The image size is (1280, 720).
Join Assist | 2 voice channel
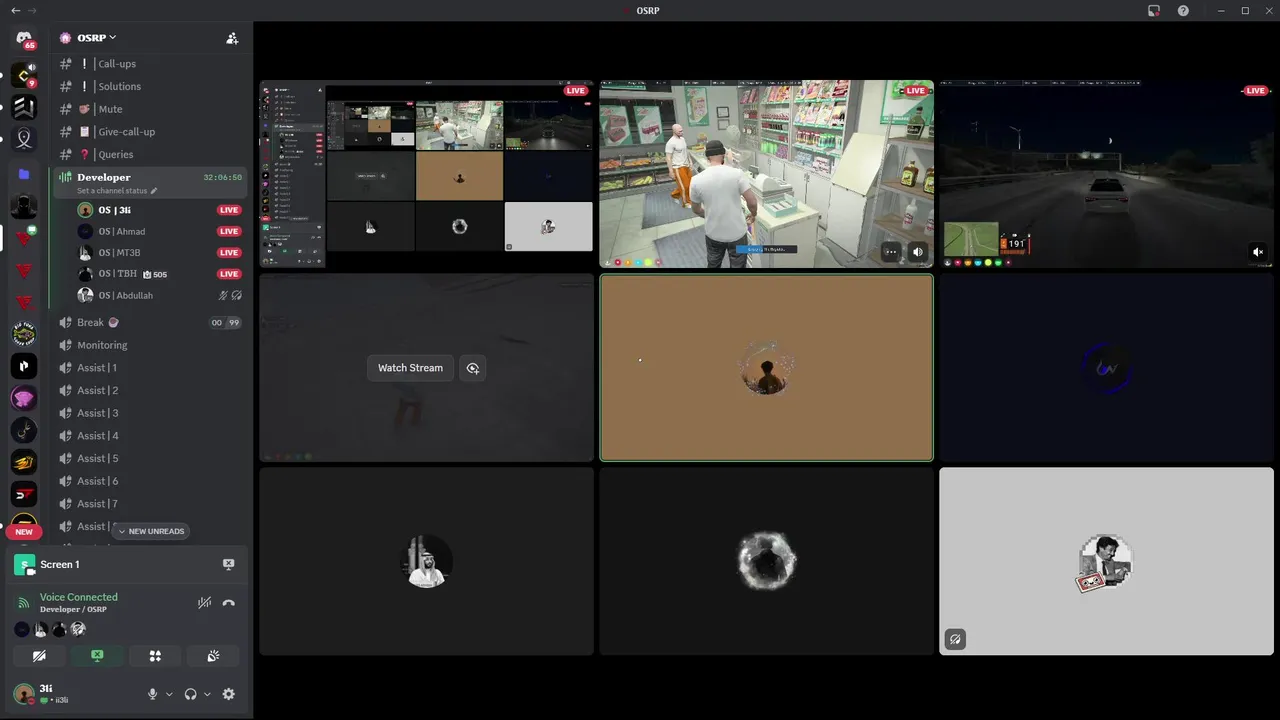150,390
